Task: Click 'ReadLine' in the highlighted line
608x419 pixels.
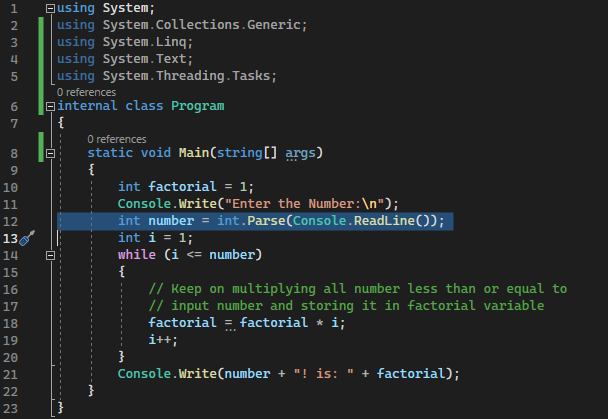Action: 384,221
